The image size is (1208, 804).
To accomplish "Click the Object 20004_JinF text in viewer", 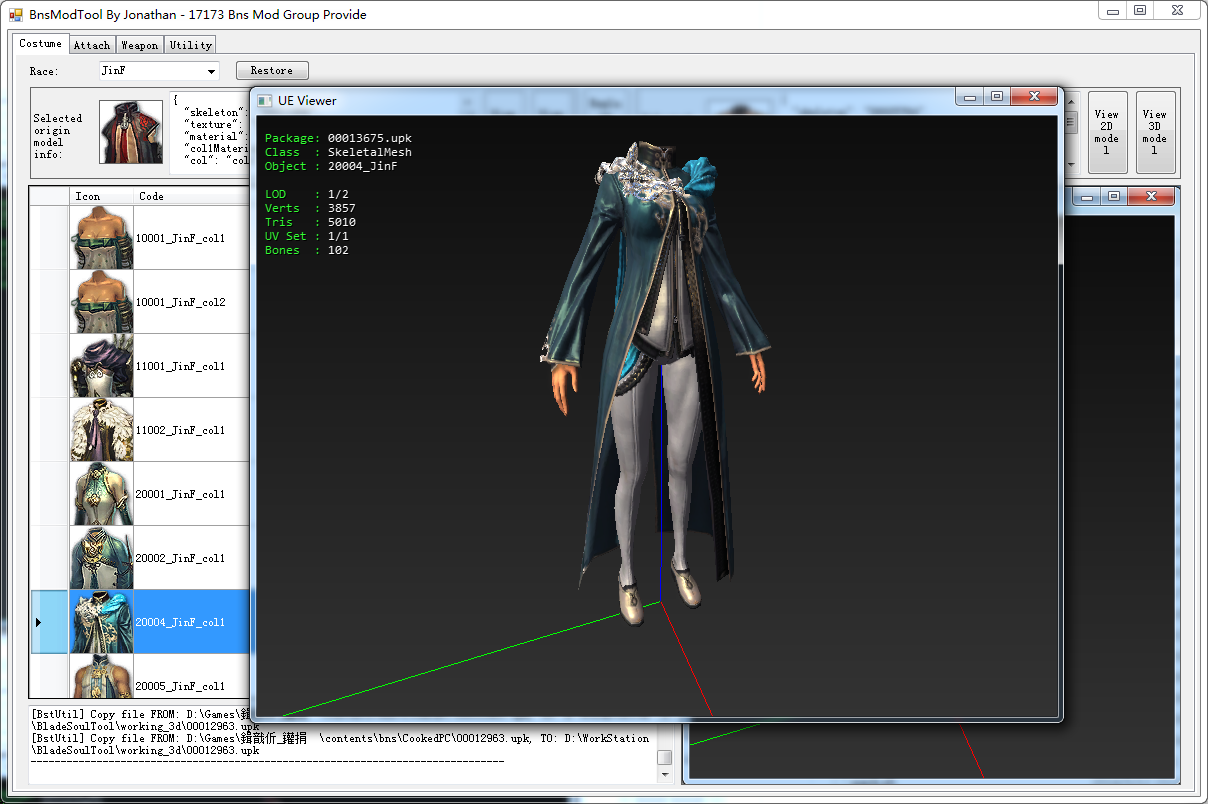I will point(331,166).
